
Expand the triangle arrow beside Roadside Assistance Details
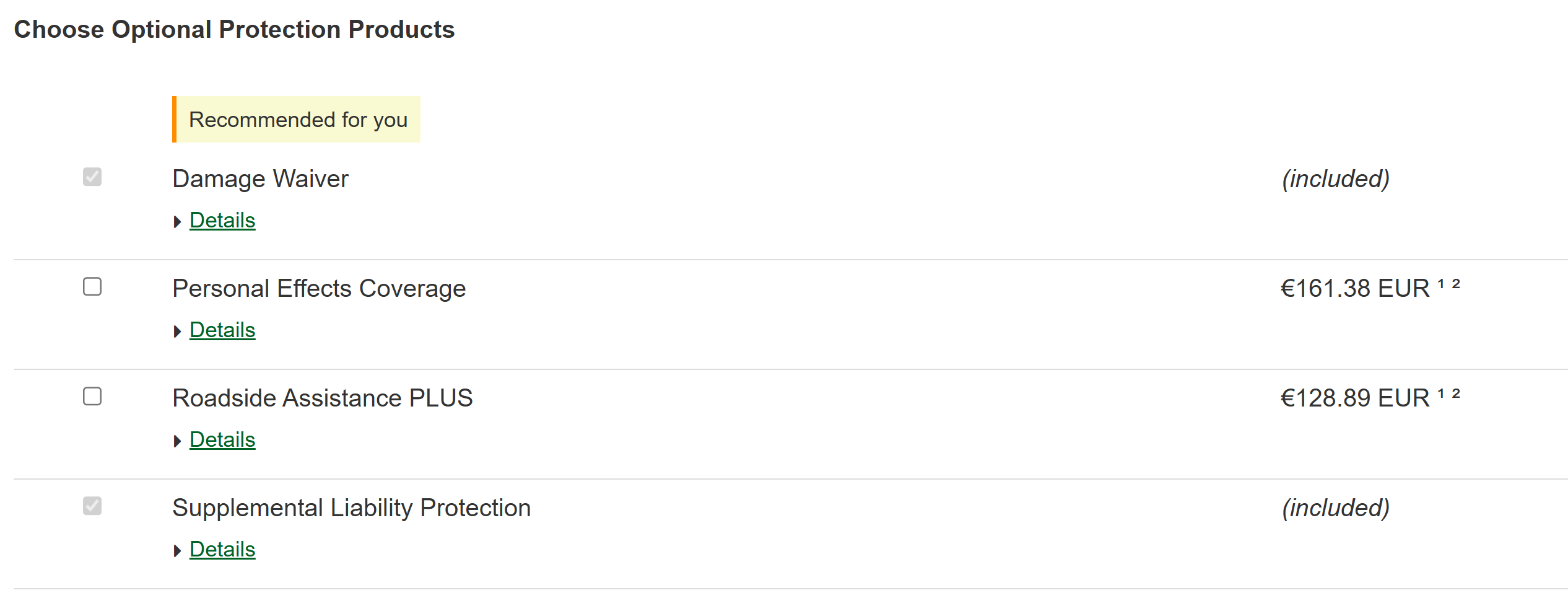pos(177,441)
